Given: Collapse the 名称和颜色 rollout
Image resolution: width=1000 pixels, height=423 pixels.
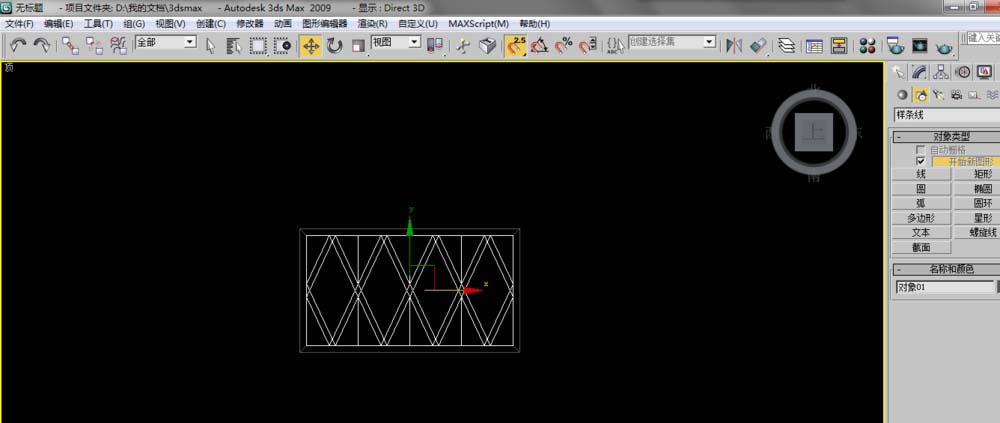Looking at the screenshot, I should click(946, 269).
